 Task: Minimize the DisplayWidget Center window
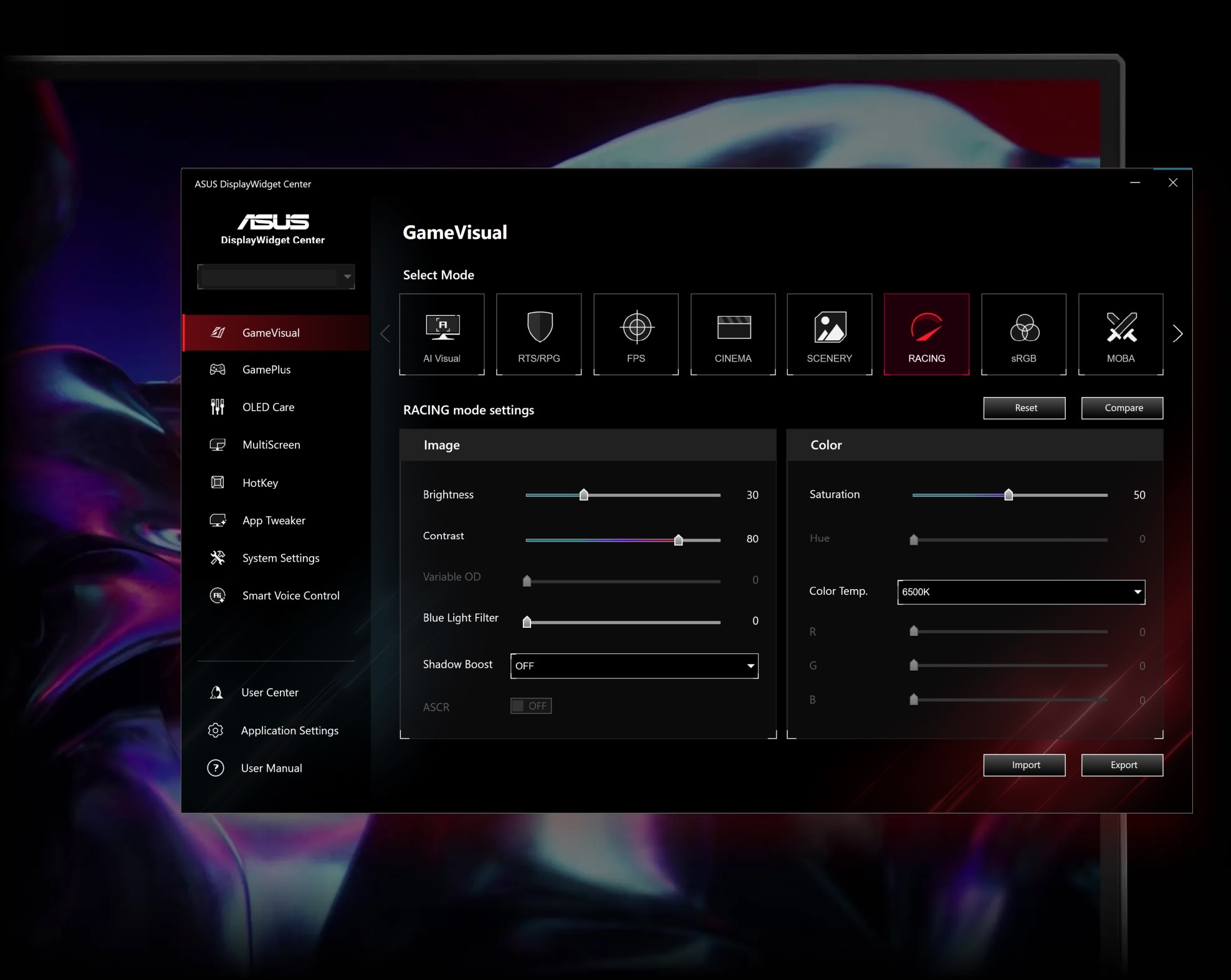click(1135, 183)
